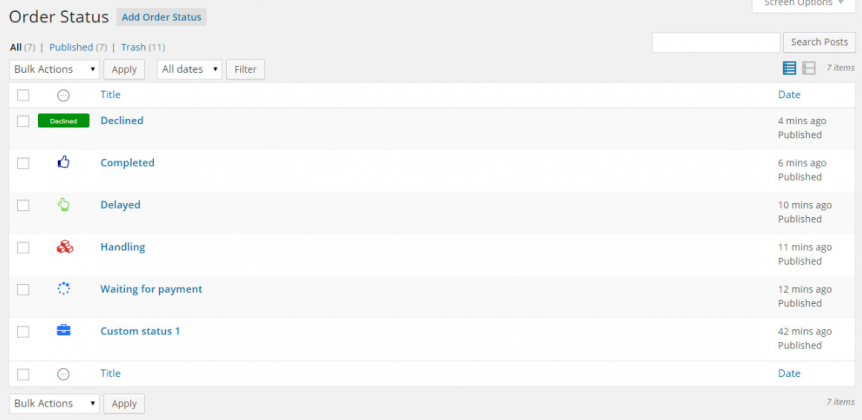The height and width of the screenshot is (420, 862).
Task: Select all rows via header checkbox
Action: pos(23,95)
